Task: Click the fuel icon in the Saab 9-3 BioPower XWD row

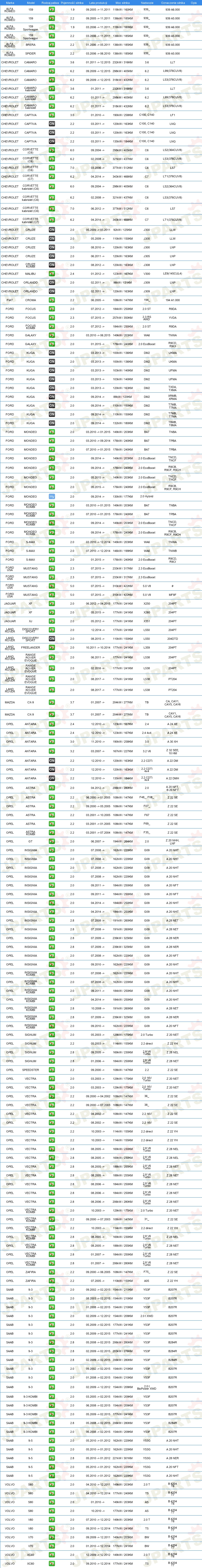Action: pos(52,1387)
